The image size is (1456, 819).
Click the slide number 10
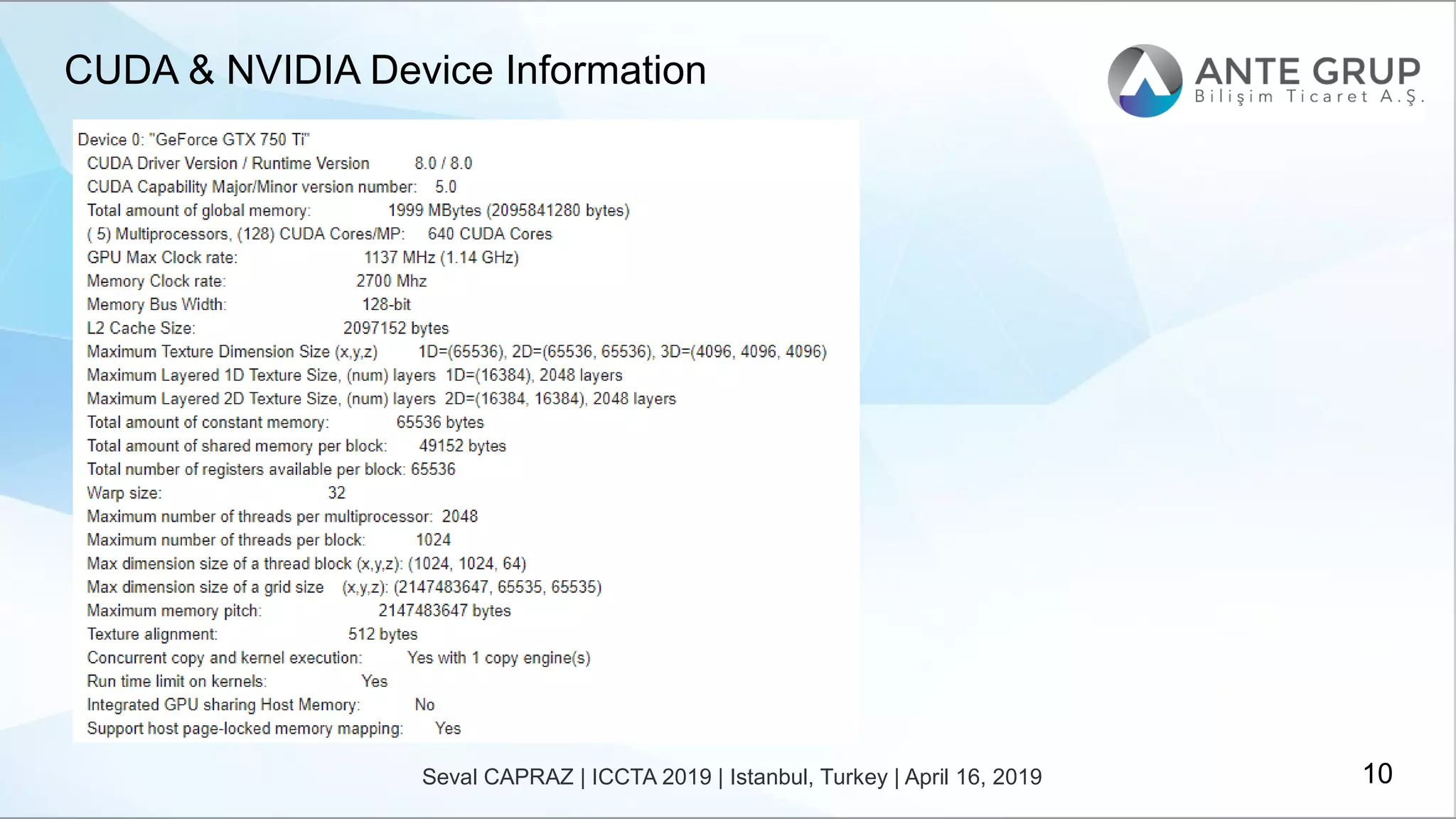click(1377, 773)
